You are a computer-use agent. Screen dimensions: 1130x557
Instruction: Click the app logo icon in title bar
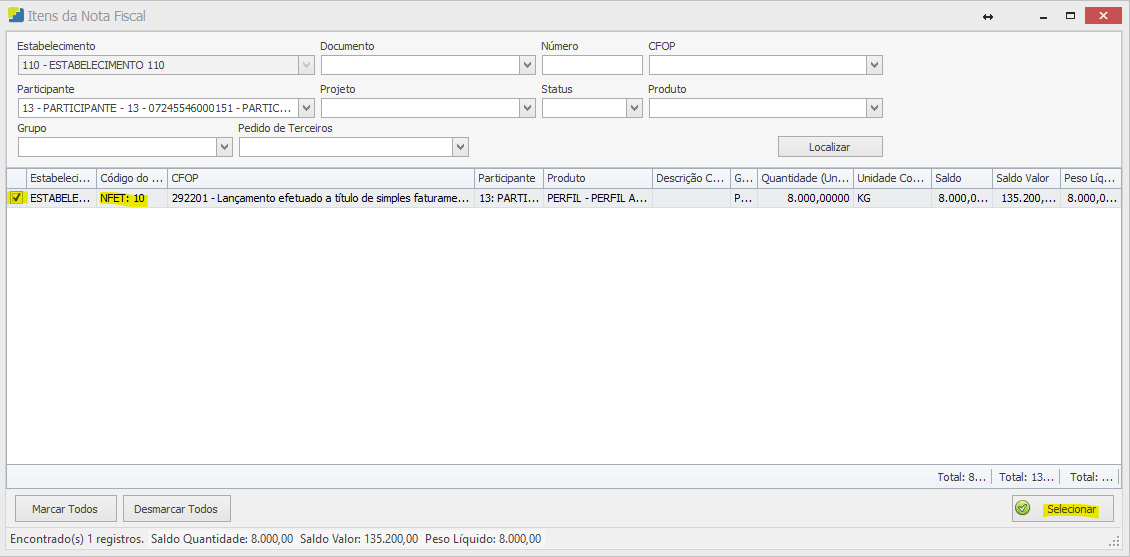point(17,16)
